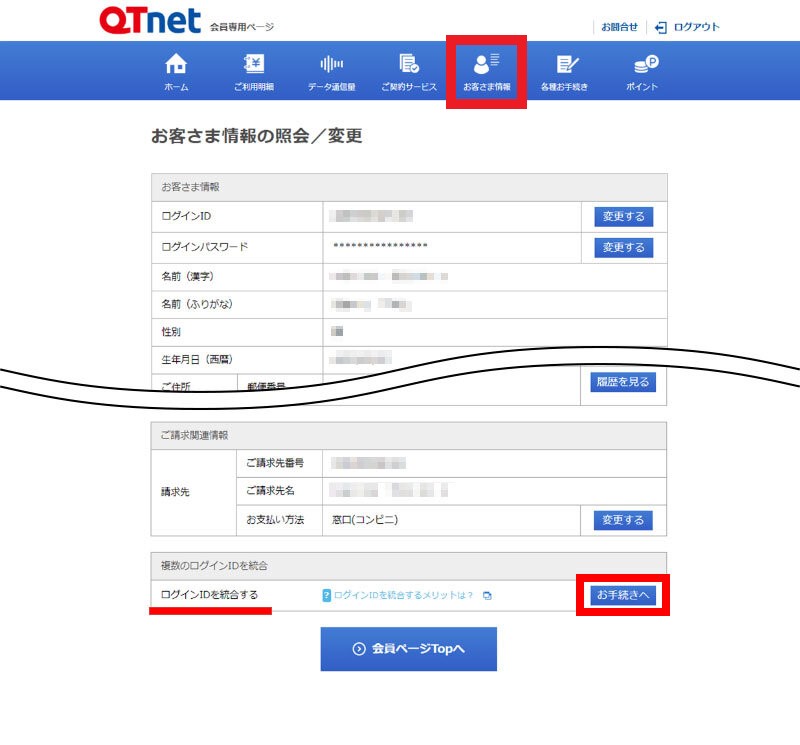Open ご利用明細 billing statement icon
The width and height of the screenshot is (800, 745).
(254, 65)
